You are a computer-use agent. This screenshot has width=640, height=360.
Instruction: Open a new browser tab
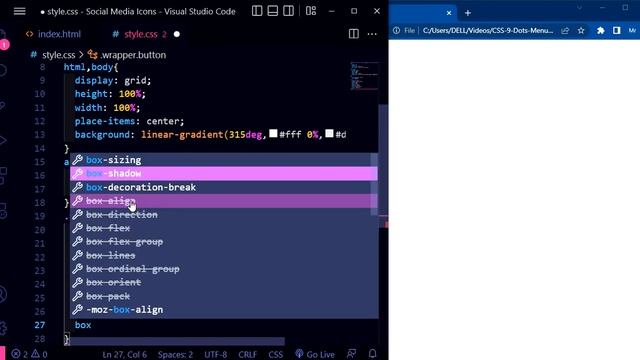(468, 13)
